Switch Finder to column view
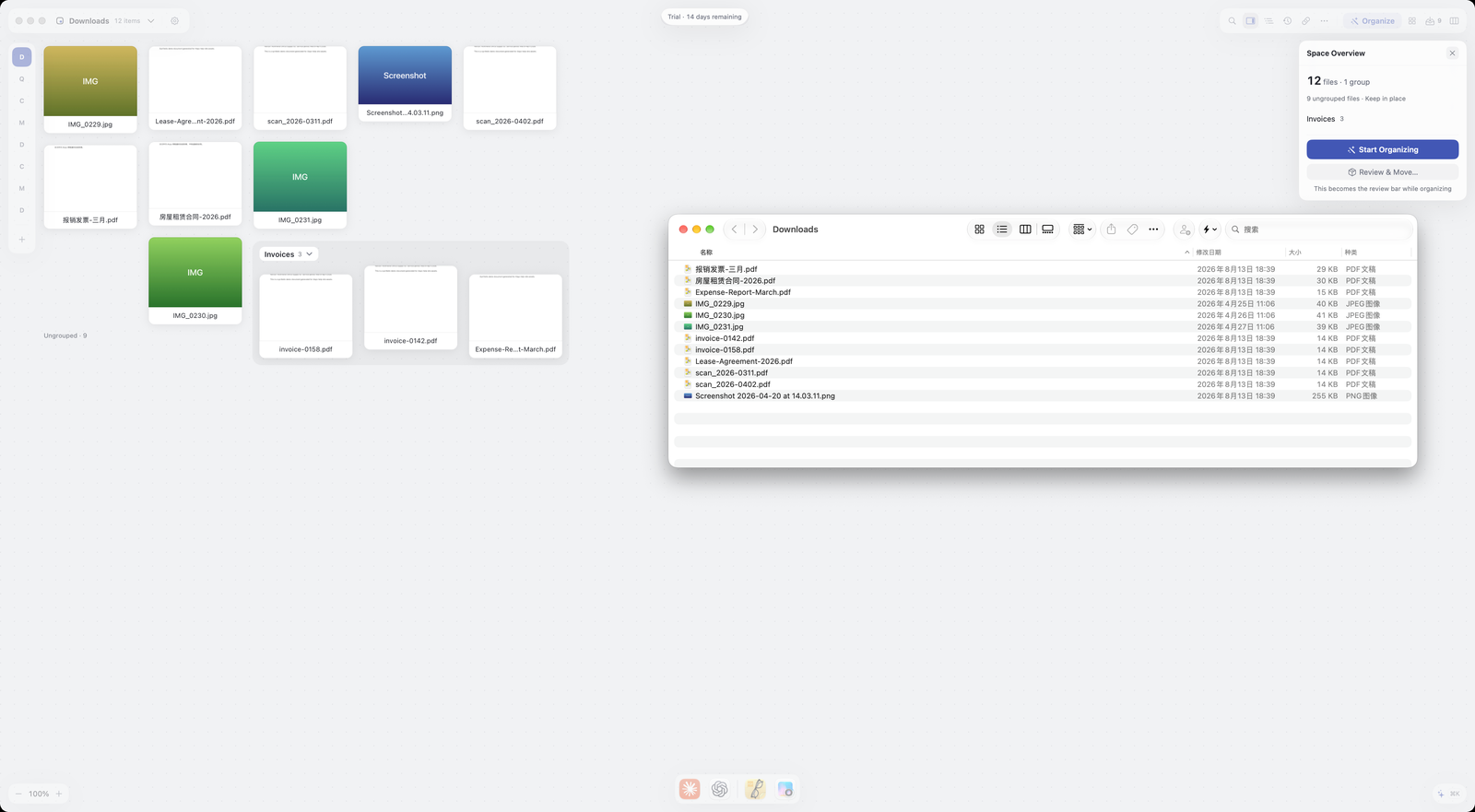Image resolution: width=1475 pixels, height=812 pixels. (1025, 229)
